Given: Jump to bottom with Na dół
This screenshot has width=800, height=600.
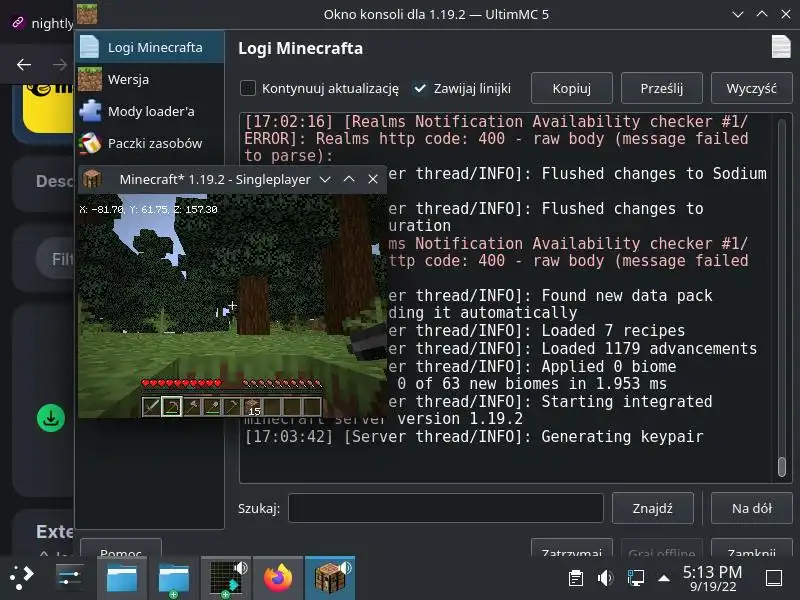Looking at the screenshot, I should pyautogui.click(x=751, y=508).
